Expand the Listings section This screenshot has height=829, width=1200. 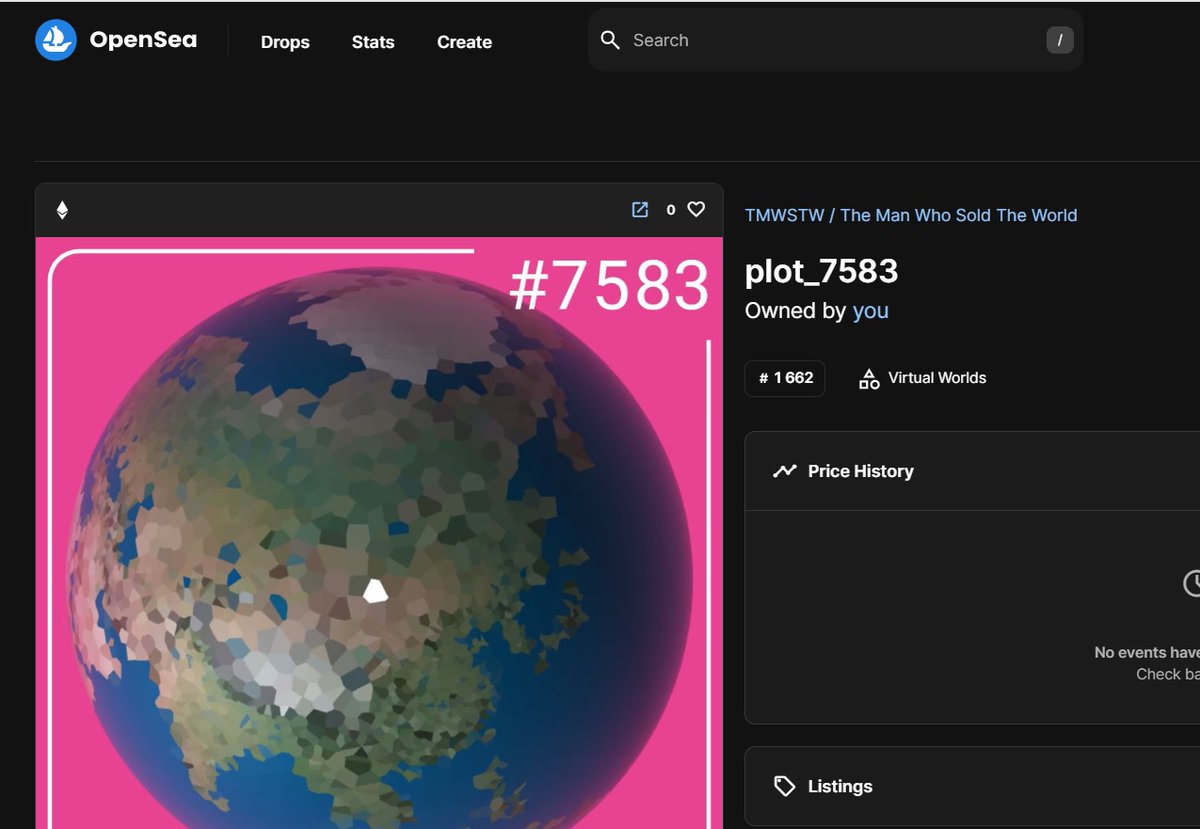tap(972, 786)
